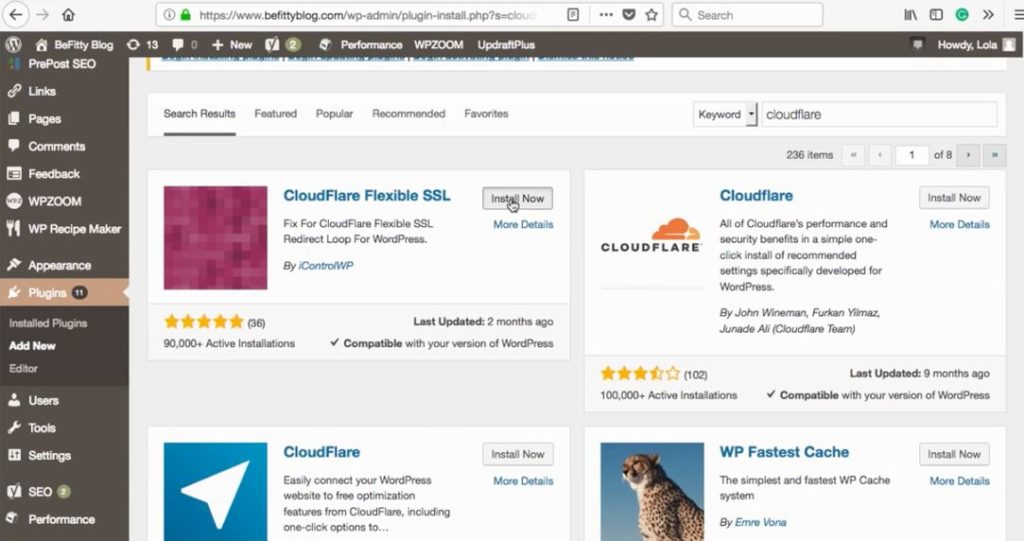Open Howdy, Lola account menu

pyautogui.click(x=976, y=44)
